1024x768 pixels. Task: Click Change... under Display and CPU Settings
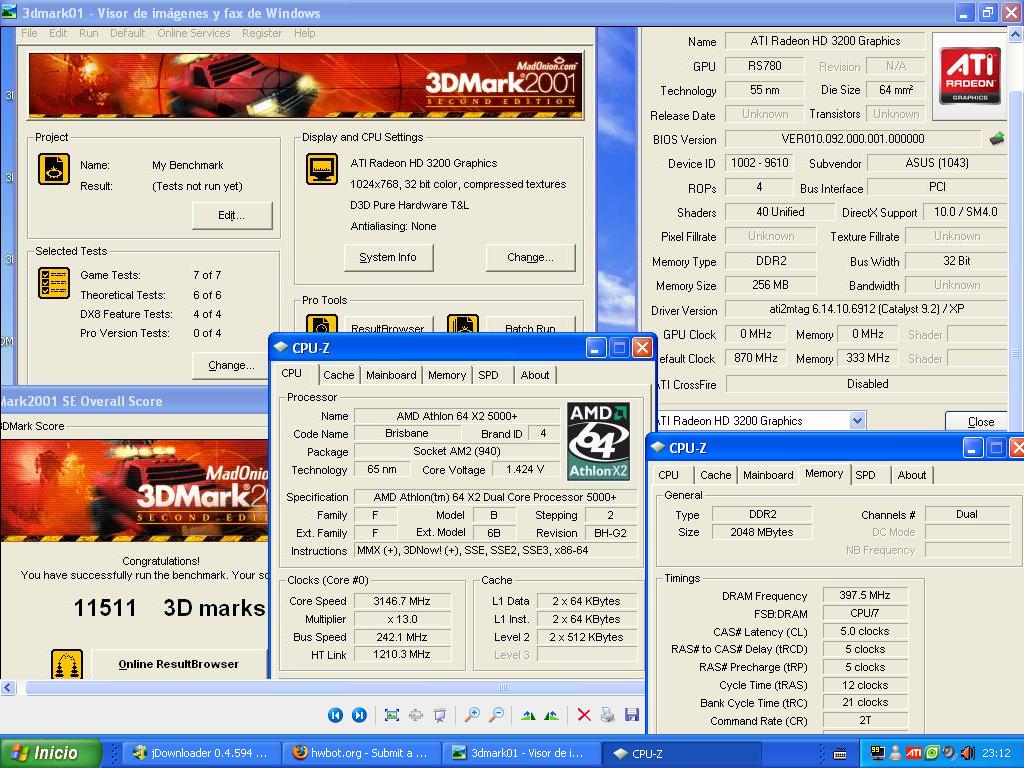pos(530,257)
